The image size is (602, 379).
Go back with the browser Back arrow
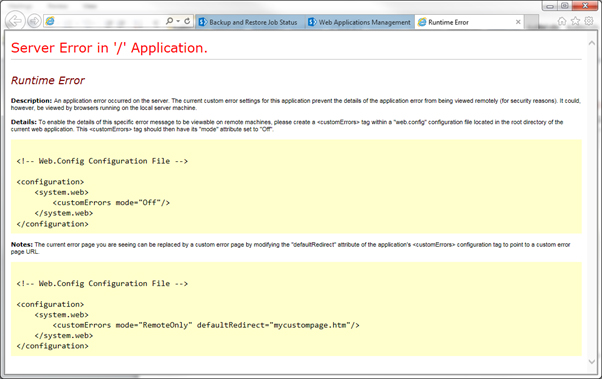(x=15, y=20)
